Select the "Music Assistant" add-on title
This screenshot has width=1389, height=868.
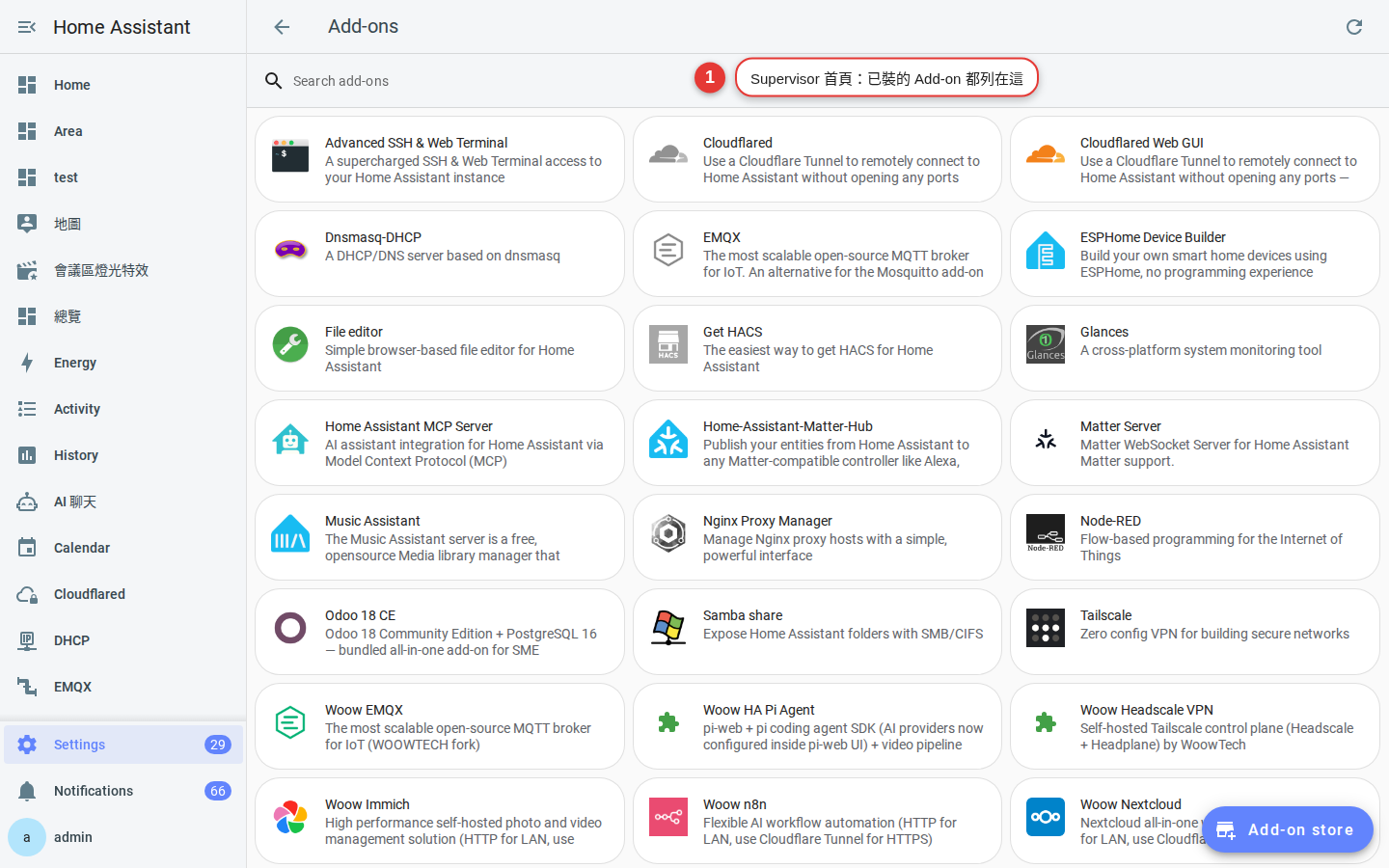(x=372, y=521)
